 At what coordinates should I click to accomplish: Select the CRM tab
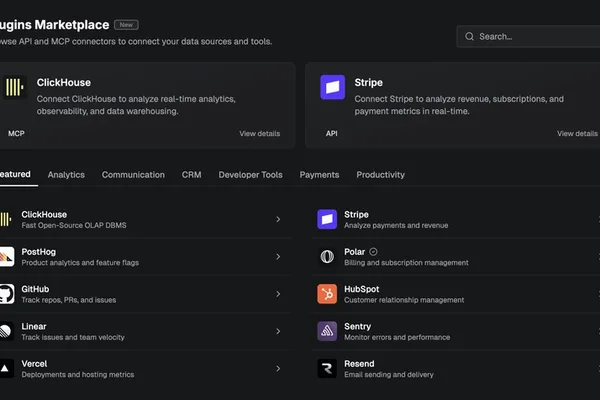pyautogui.click(x=191, y=175)
